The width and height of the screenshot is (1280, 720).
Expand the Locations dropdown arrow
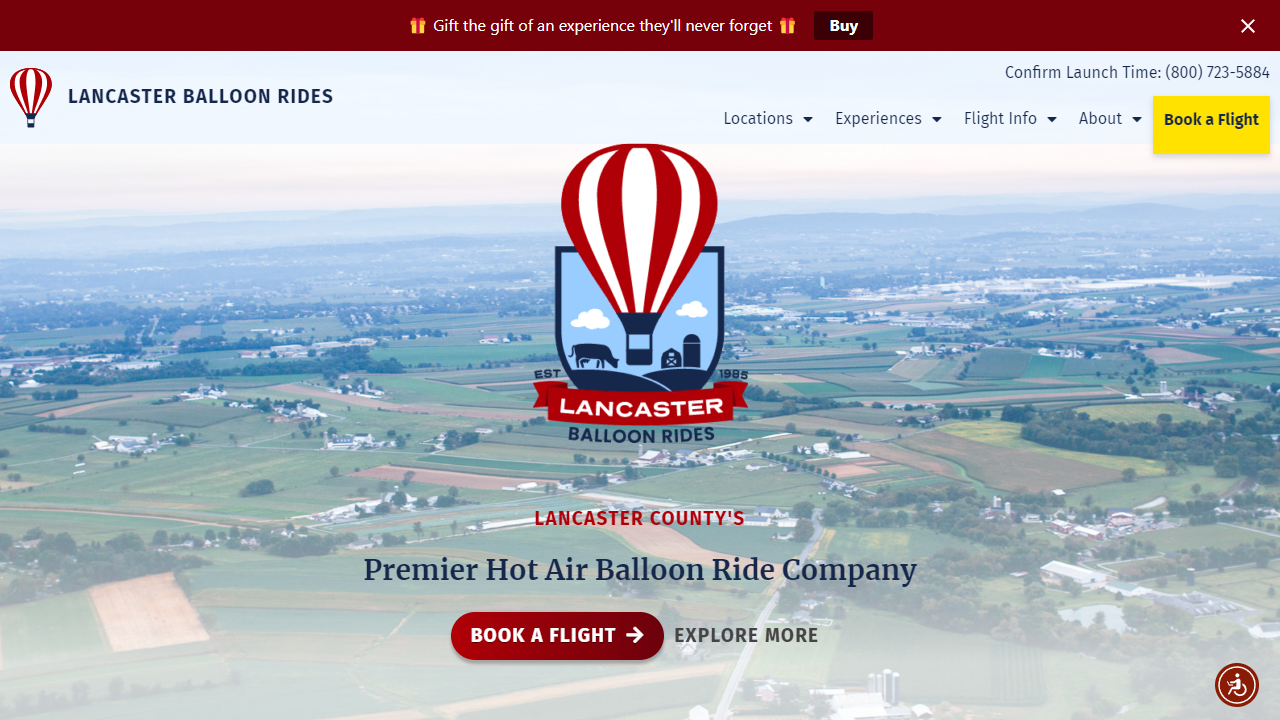(808, 119)
